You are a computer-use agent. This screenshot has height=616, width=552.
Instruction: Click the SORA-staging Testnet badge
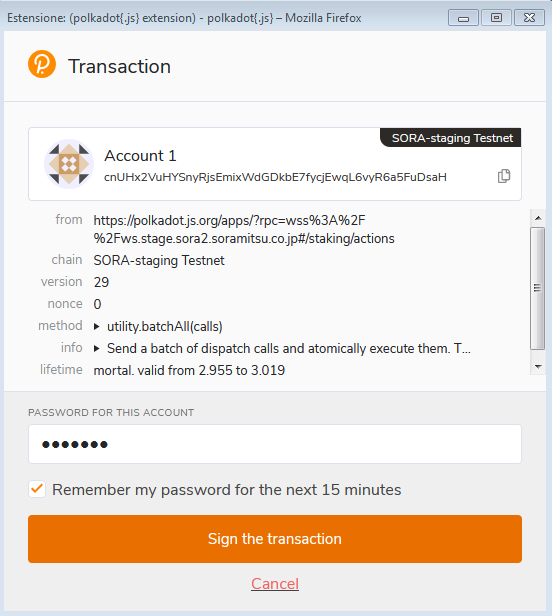click(451, 138)
